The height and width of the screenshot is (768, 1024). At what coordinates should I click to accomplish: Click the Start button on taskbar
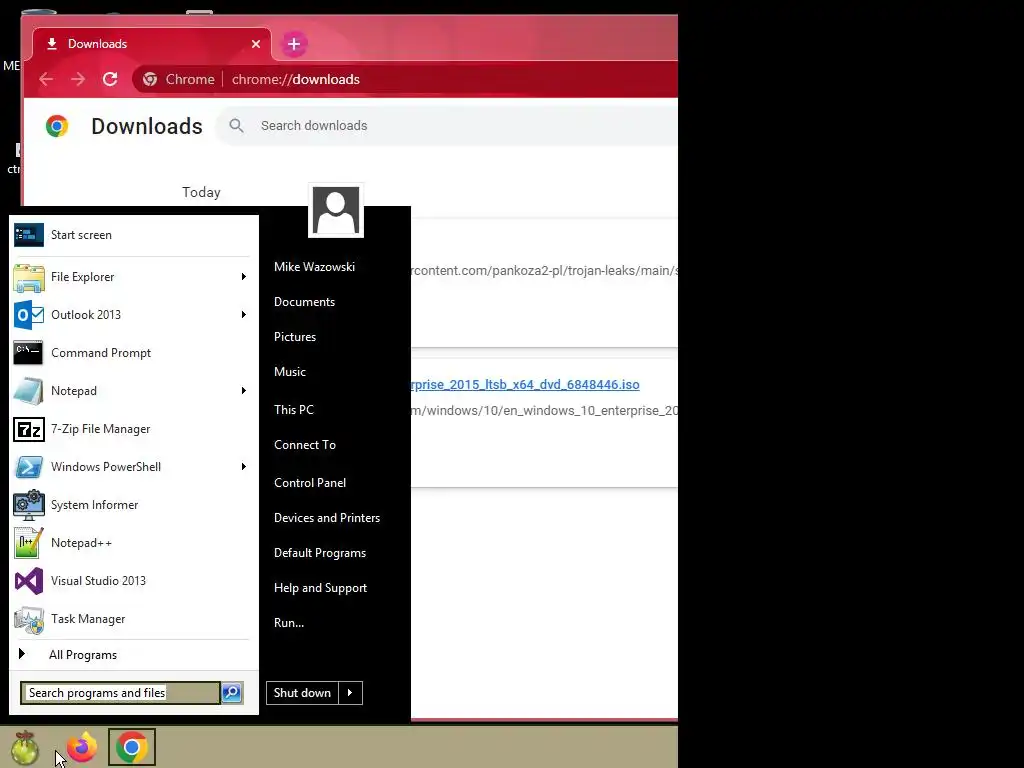(x=25, y=747)
